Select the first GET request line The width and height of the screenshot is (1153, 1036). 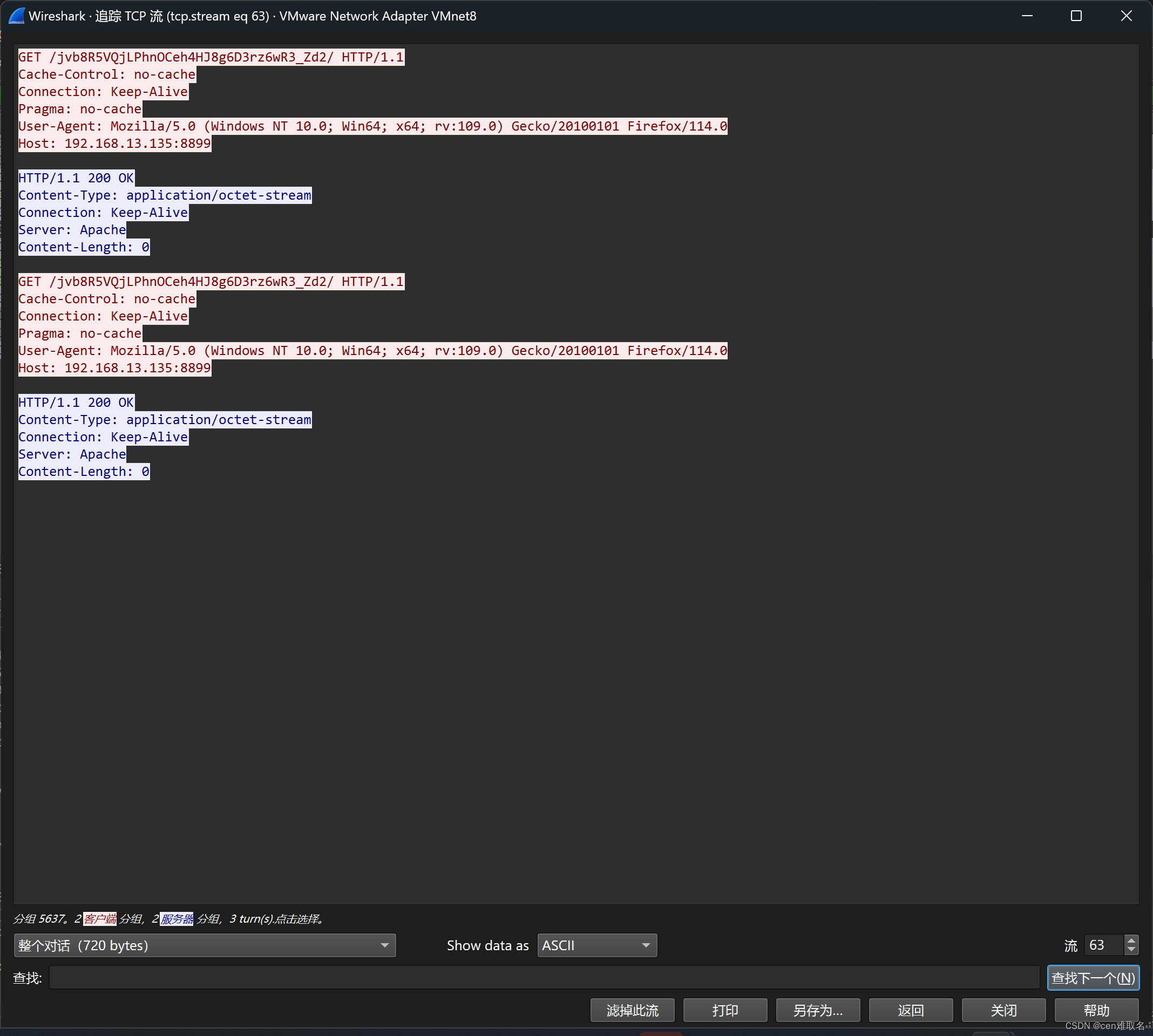(x=211, y=58)
